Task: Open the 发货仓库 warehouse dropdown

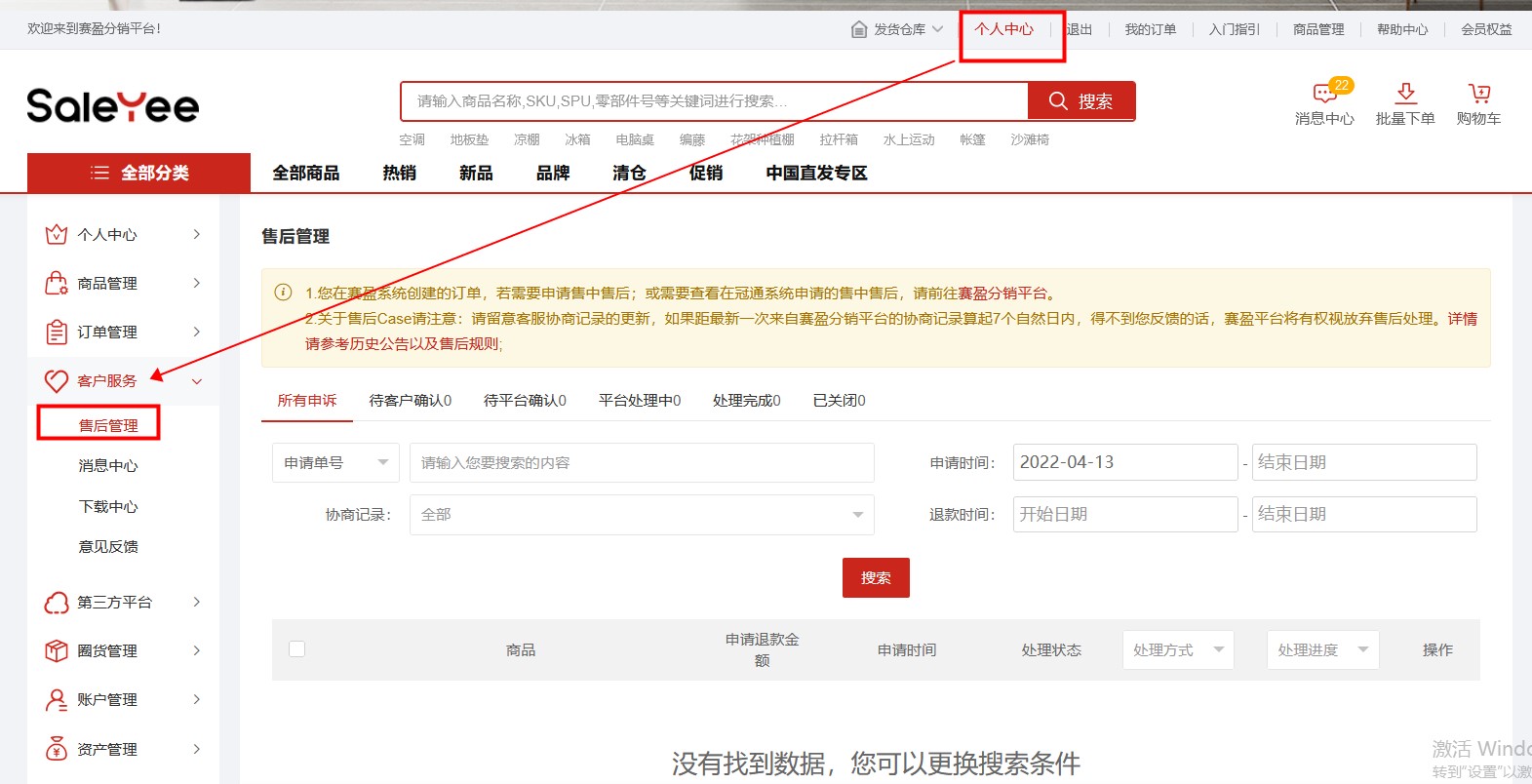Action: coord(897,29)
